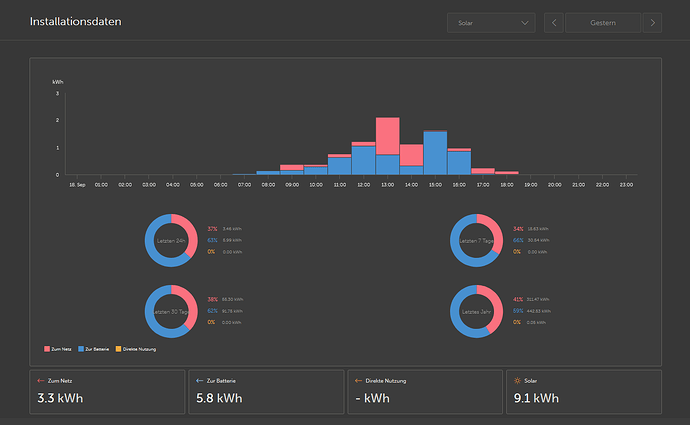The height and width of the screenshot is (425, 690).
Task: Click the 91.78 kWh 30-day value
Action: pos(232,311)
